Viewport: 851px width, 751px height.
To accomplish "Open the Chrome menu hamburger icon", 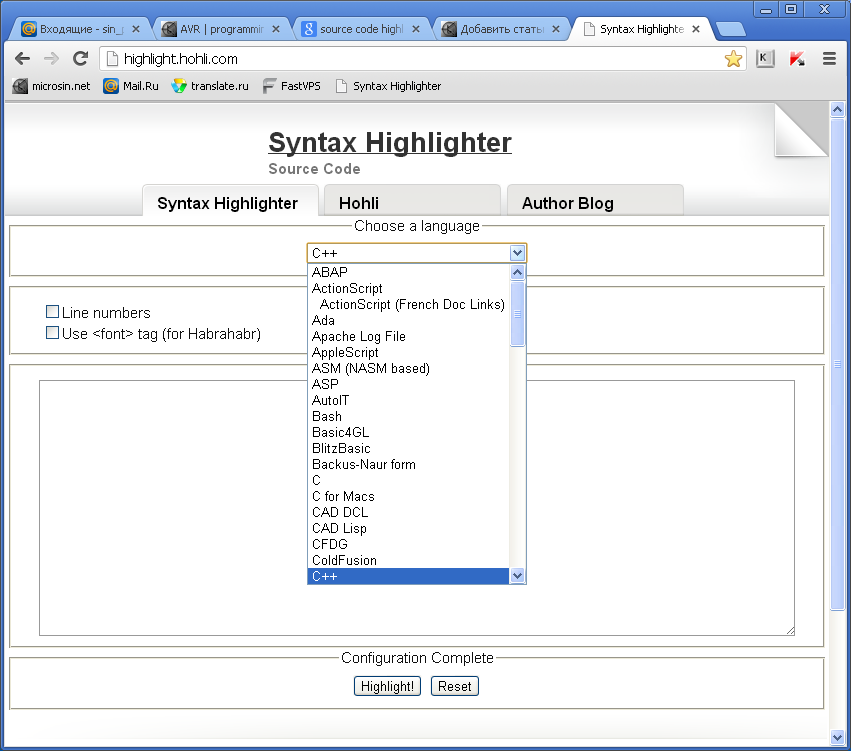I will (829, 59).
